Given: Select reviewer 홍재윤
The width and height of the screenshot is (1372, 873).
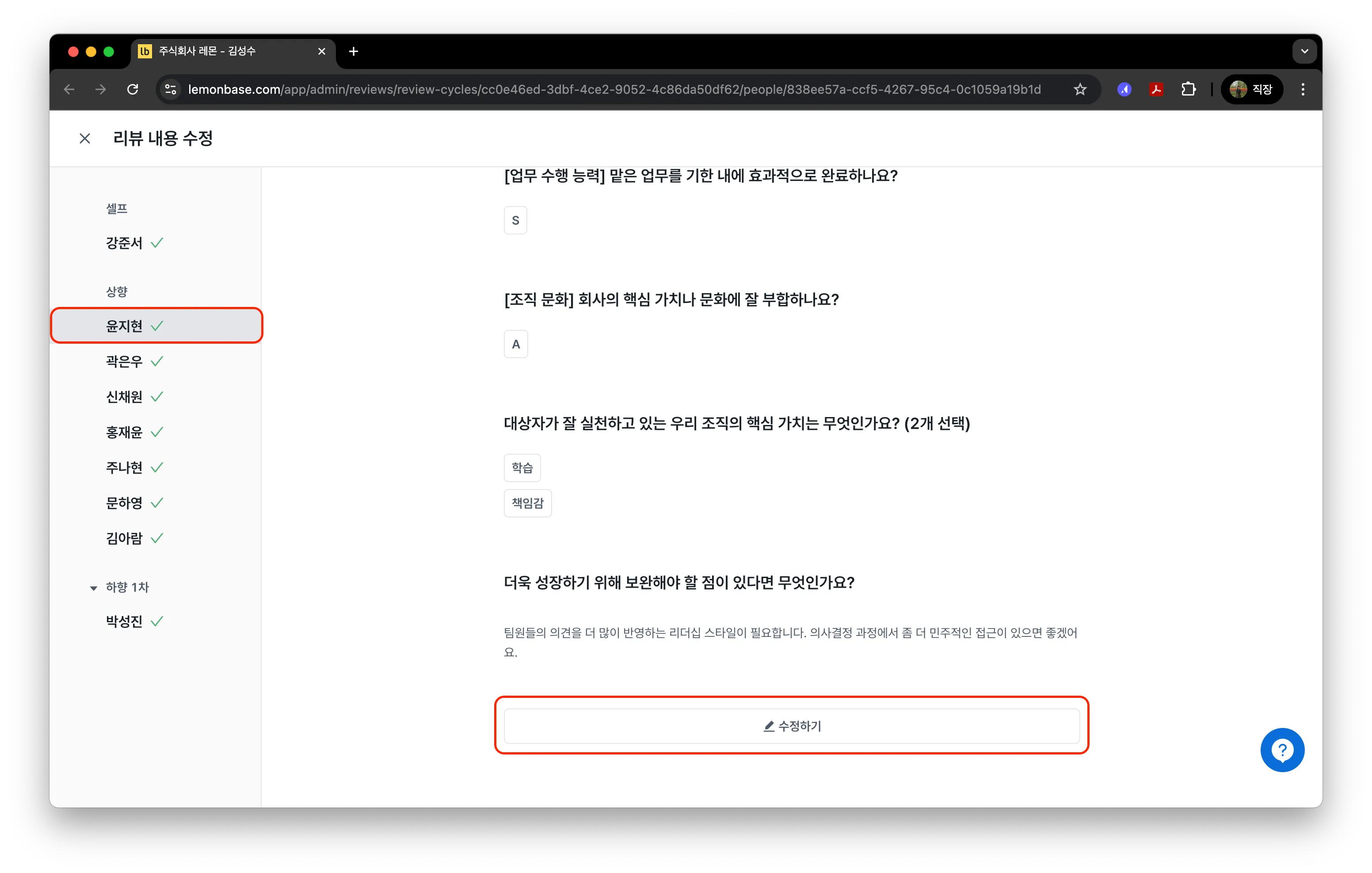Looking at the screenshot, I should point(156,432).
